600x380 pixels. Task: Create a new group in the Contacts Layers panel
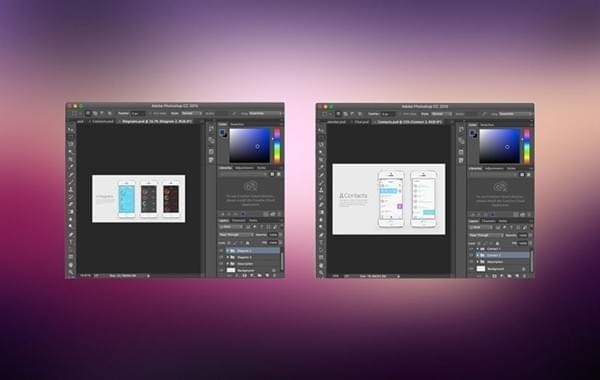click(x=509, y=276)
